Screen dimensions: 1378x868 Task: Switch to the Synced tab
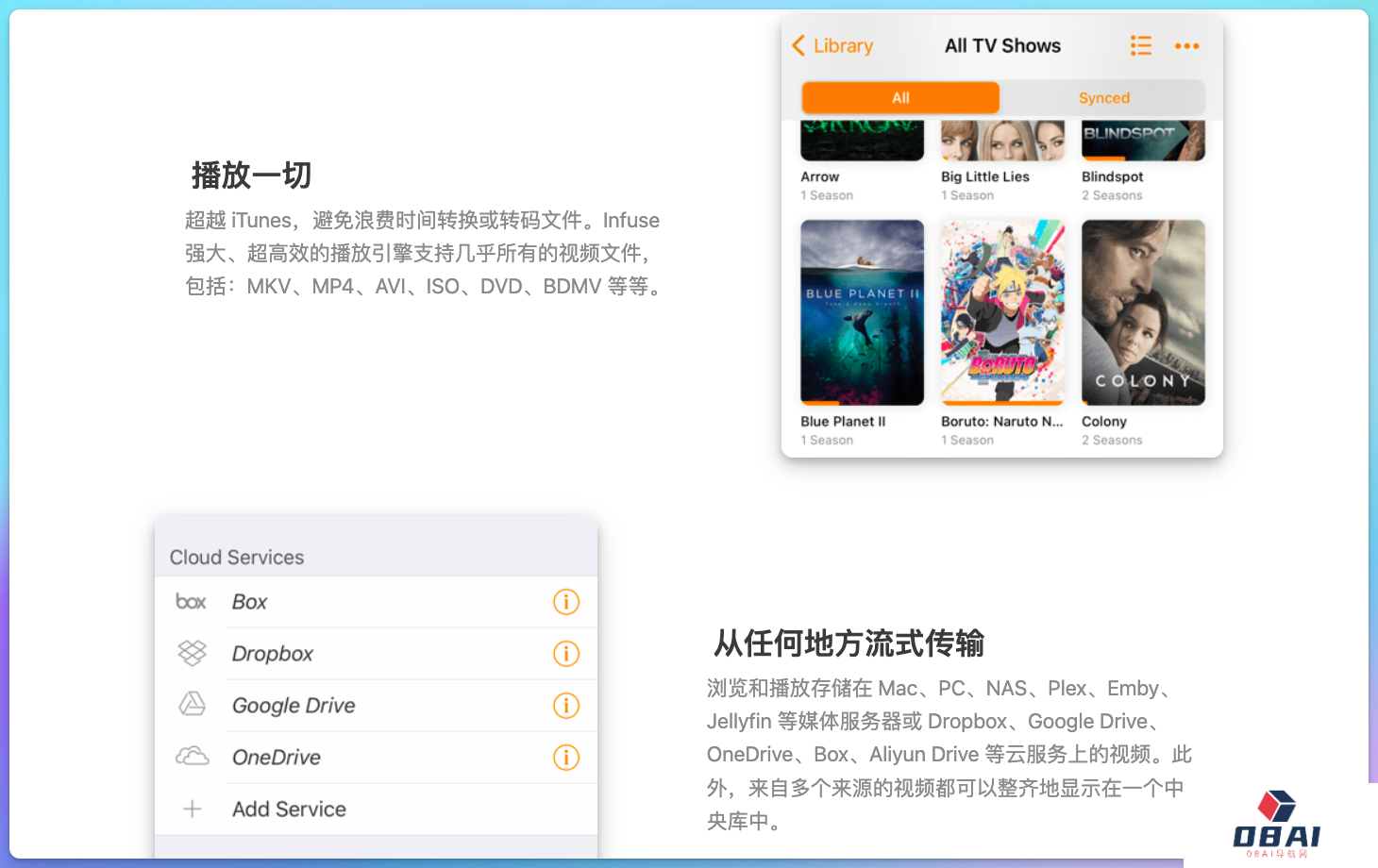[x=1103, y=98]
